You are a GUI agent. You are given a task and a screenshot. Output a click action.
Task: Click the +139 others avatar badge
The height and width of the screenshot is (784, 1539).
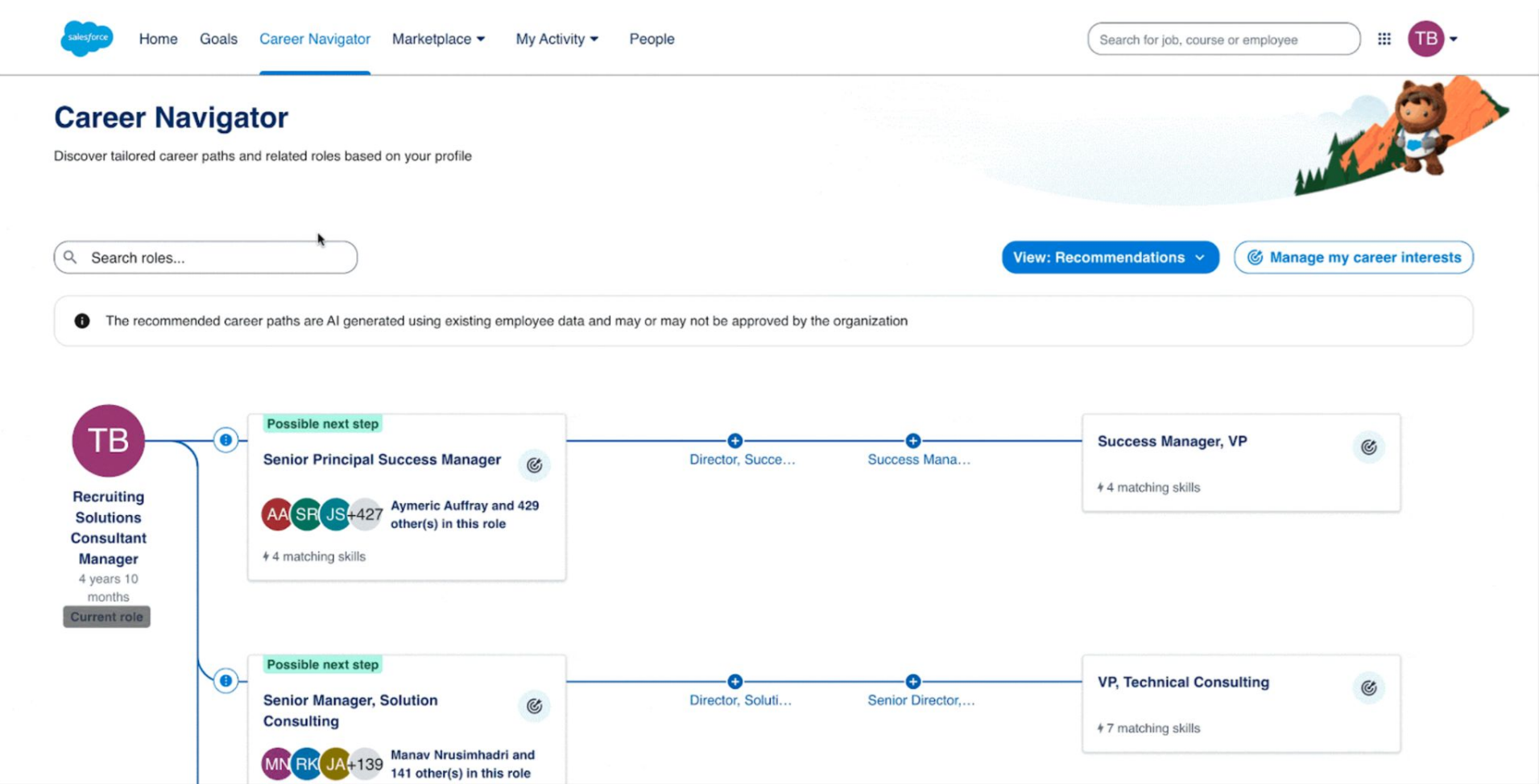366,763
